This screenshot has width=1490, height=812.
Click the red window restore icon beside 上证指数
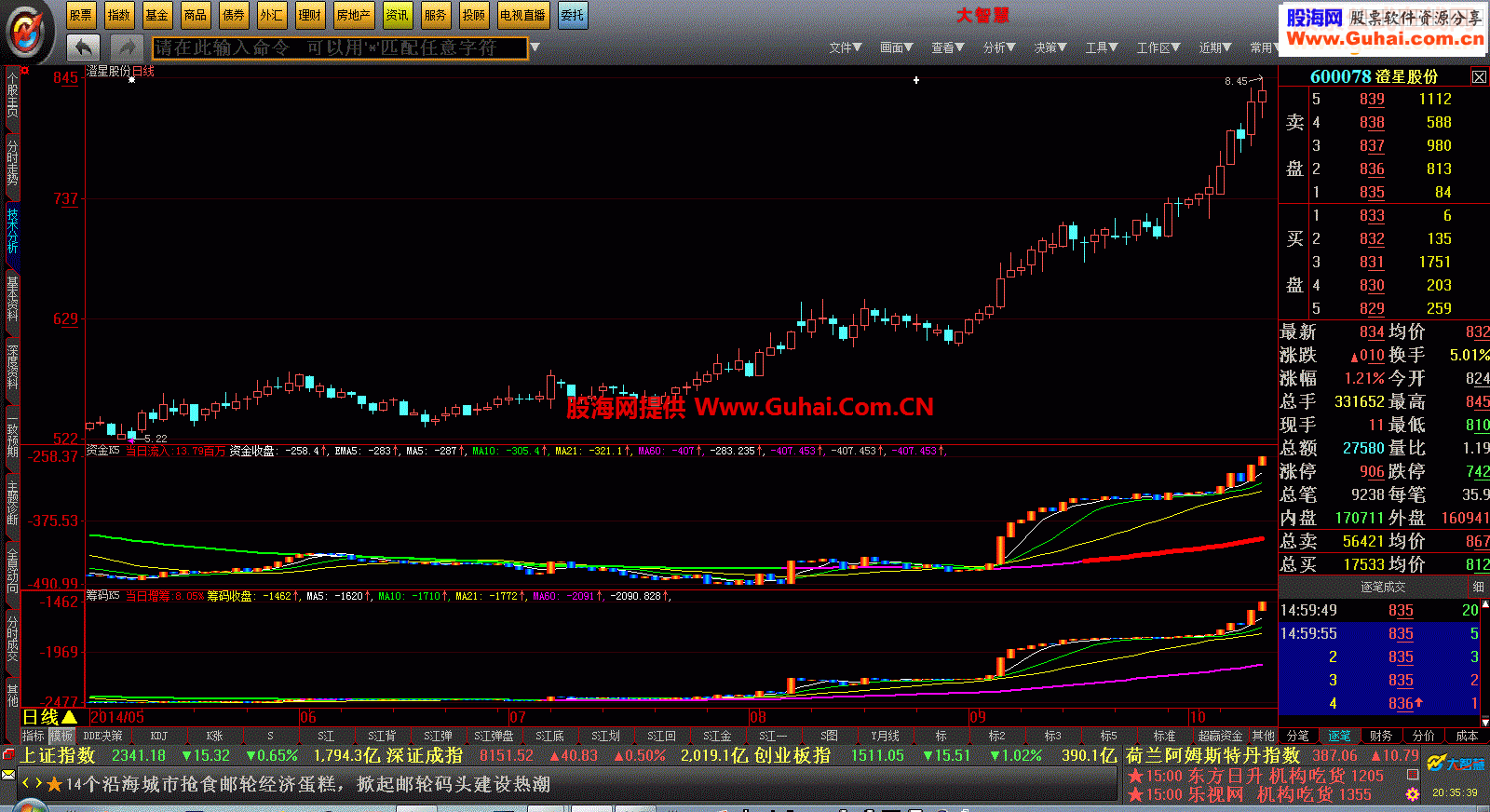pyautogui.click(x=8, y=755)
